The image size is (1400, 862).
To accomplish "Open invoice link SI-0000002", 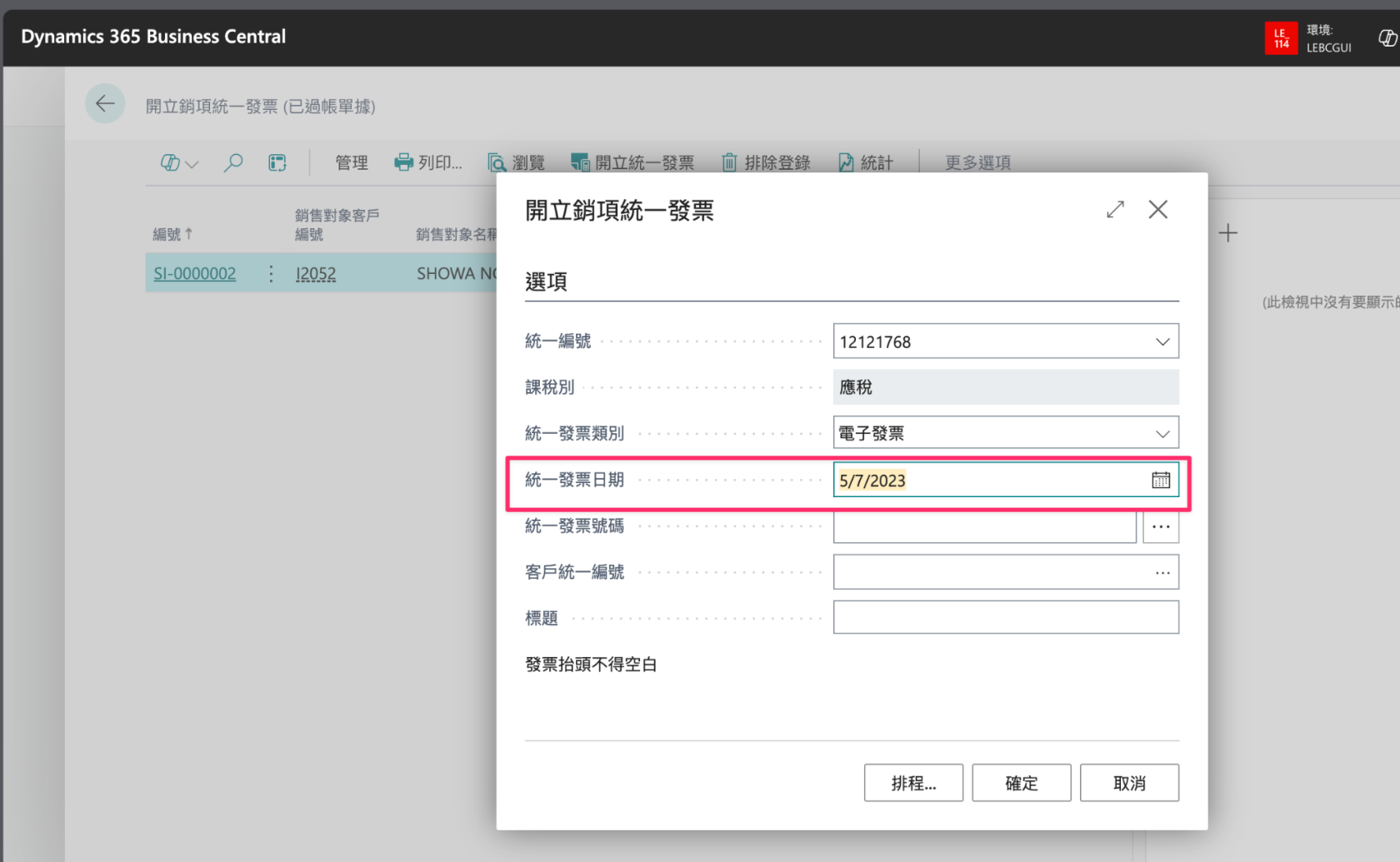I will pos(195,273).
